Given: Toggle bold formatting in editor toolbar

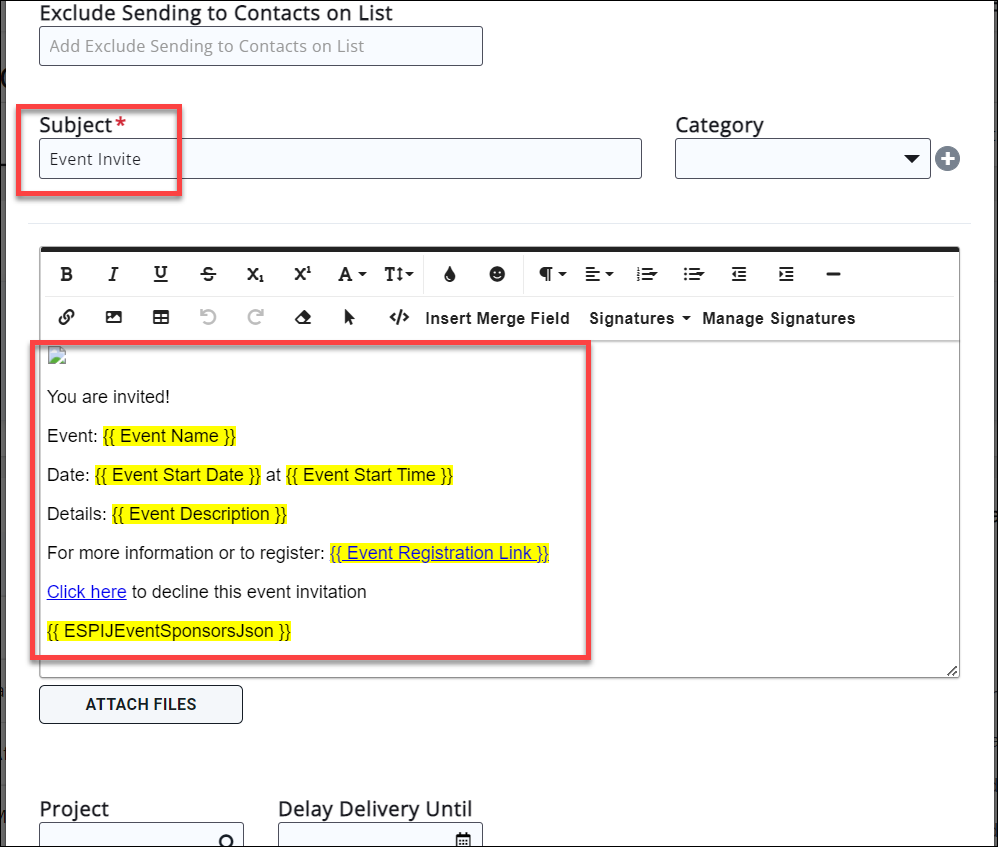Looking at the screenshot, I should click(x=67, y=274).
